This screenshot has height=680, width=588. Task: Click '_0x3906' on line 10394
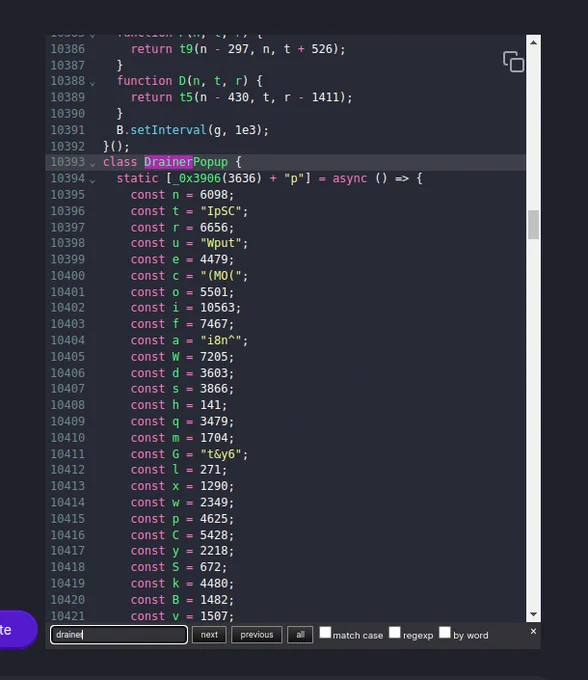(196, 179)
